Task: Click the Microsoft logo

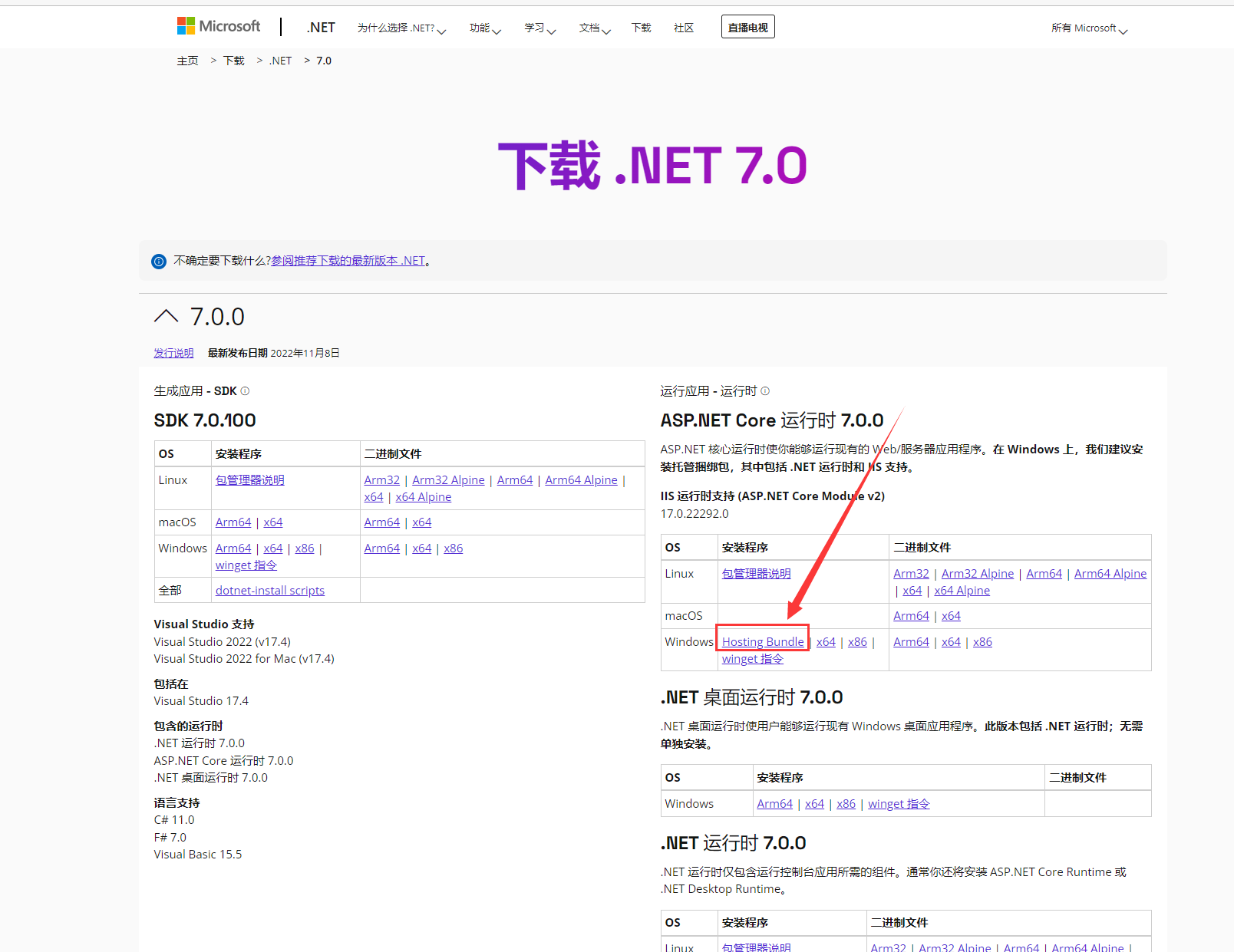Action: 219,26
